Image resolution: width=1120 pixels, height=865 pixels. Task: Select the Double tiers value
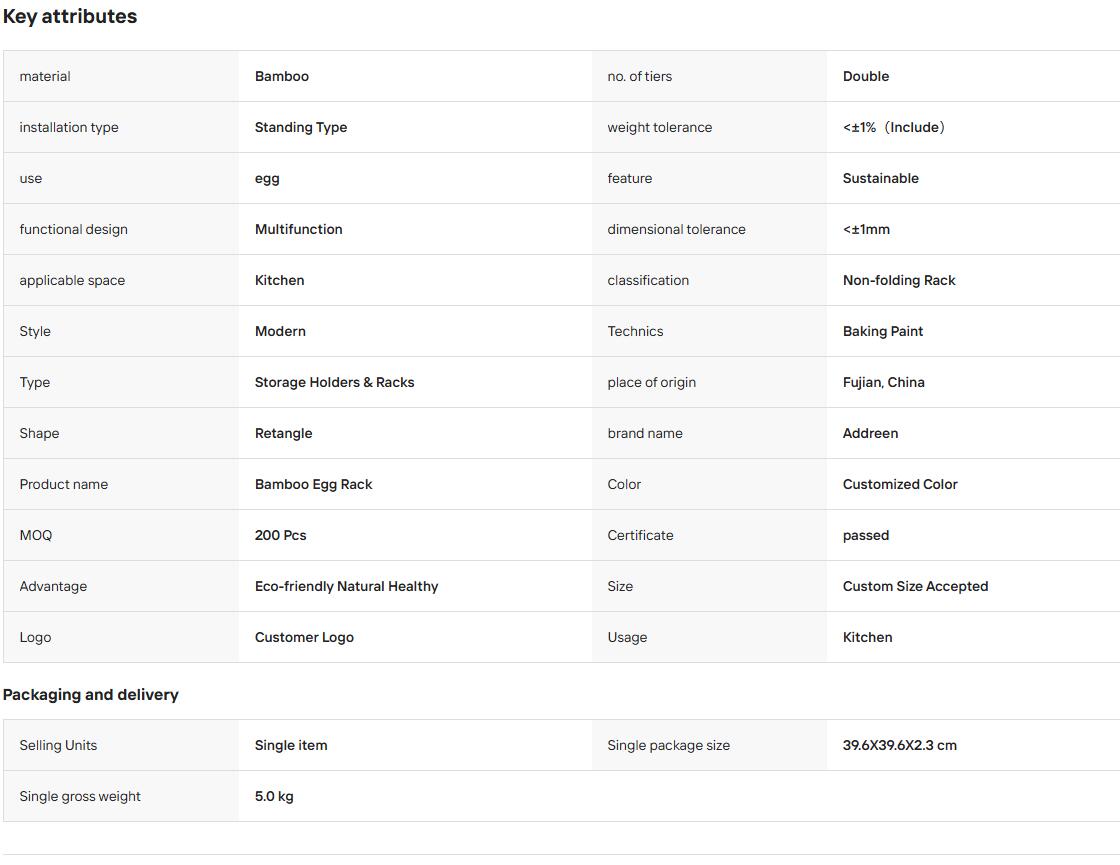866,76
